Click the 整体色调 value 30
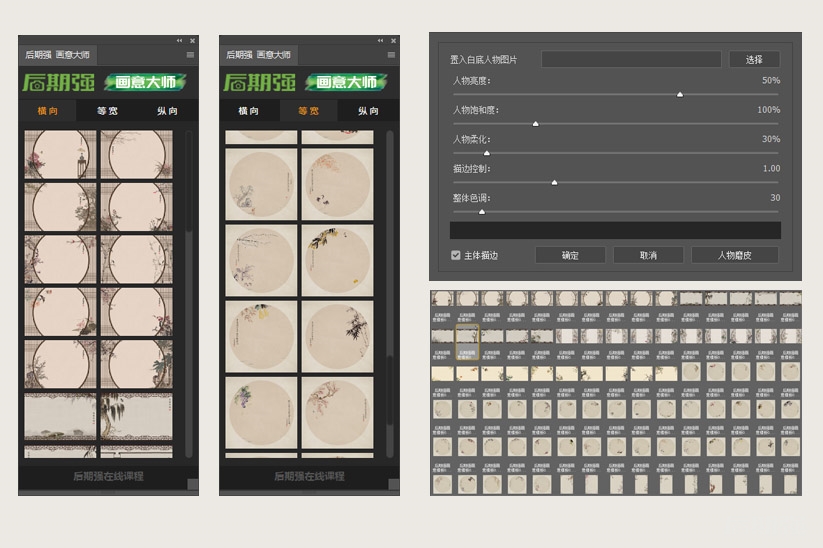823x548 pixels. click(775, 198)
